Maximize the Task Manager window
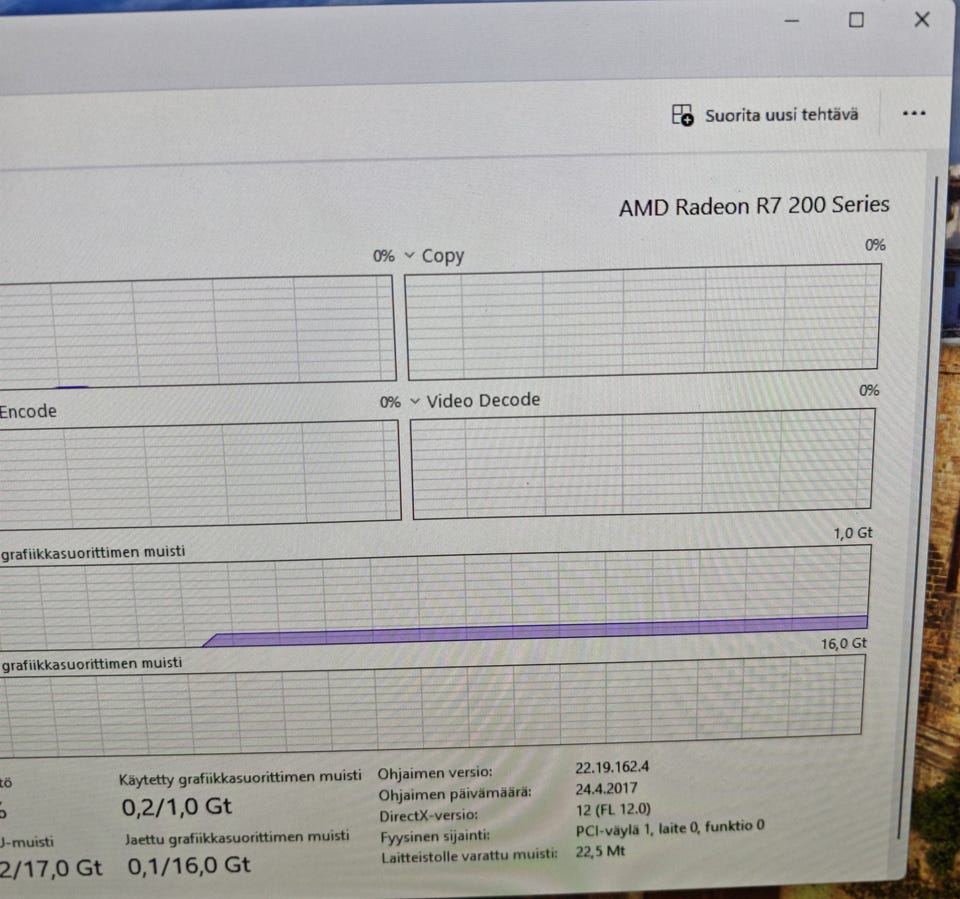960x899 pixels. click(856, 20)
